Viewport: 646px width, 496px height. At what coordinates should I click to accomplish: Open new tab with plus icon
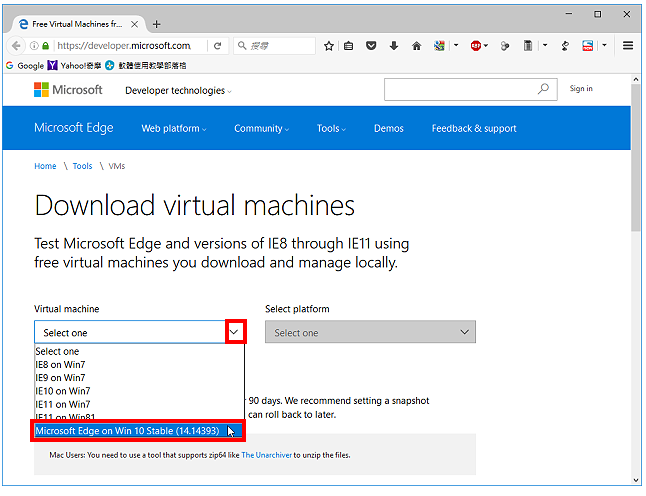click(156, 24)
